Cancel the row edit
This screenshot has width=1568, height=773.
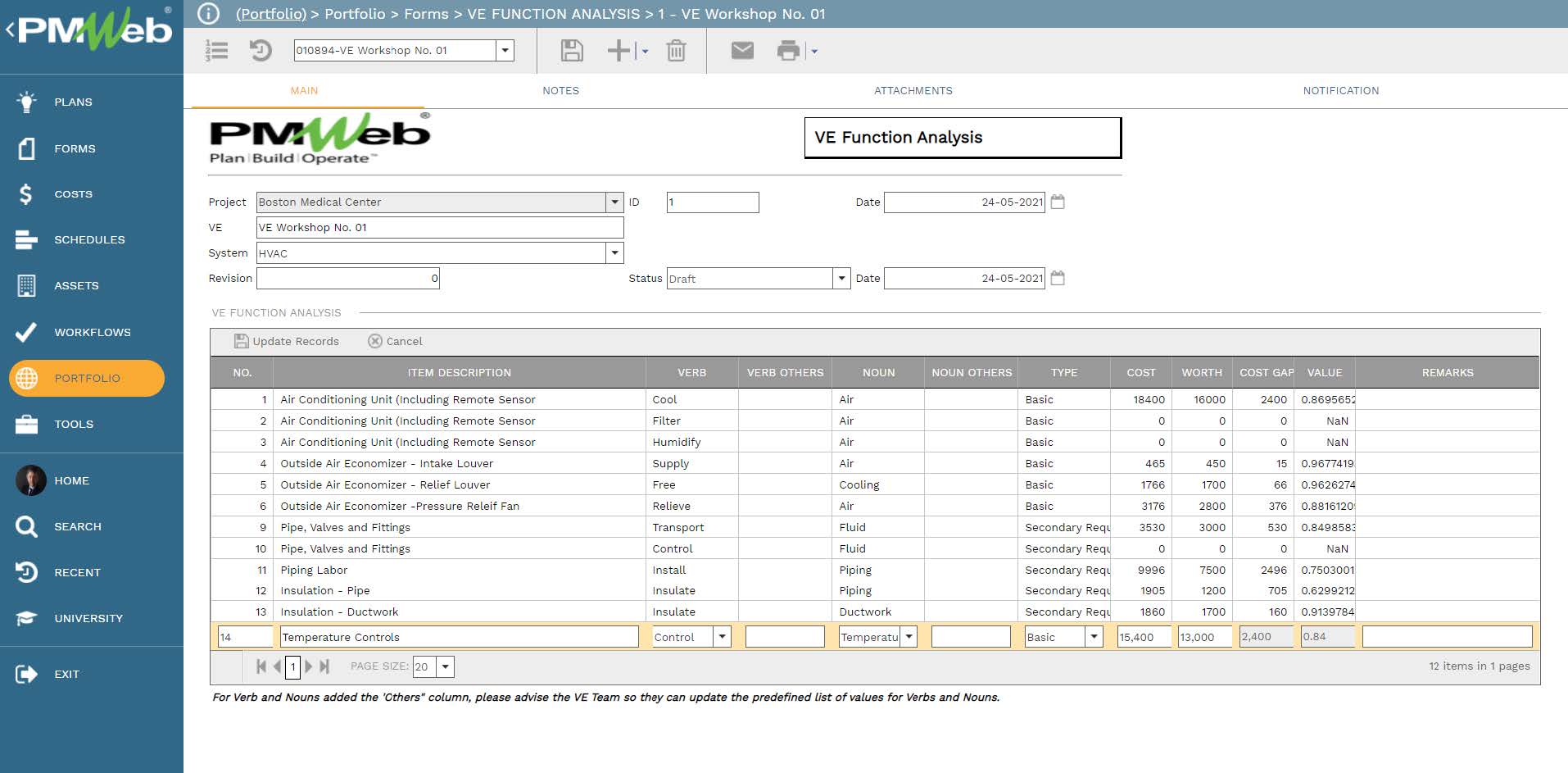(x=396, y=342)
